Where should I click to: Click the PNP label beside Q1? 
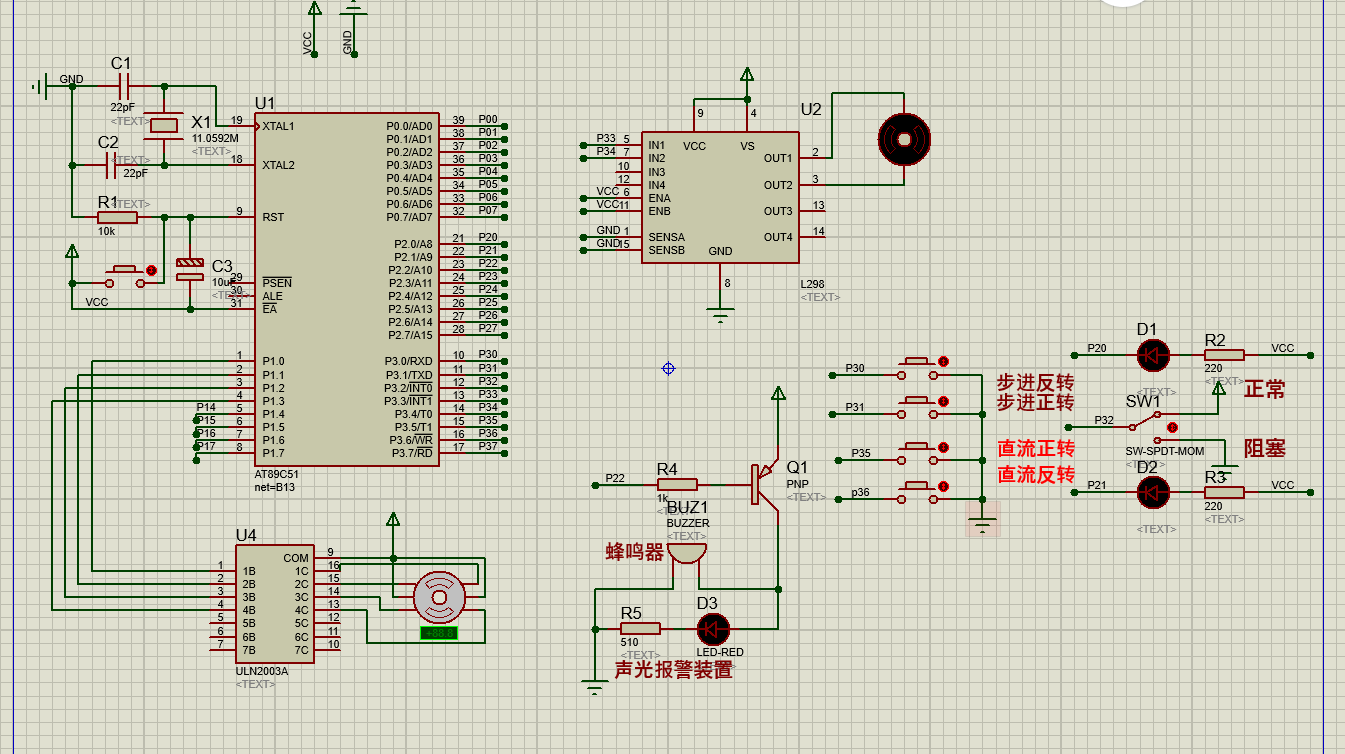pos(798,484)
